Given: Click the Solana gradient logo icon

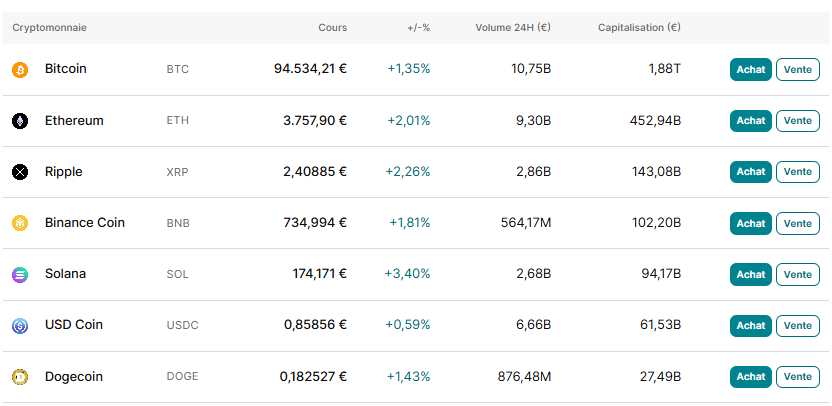Looking at the screenshot, I should [20, 274].
